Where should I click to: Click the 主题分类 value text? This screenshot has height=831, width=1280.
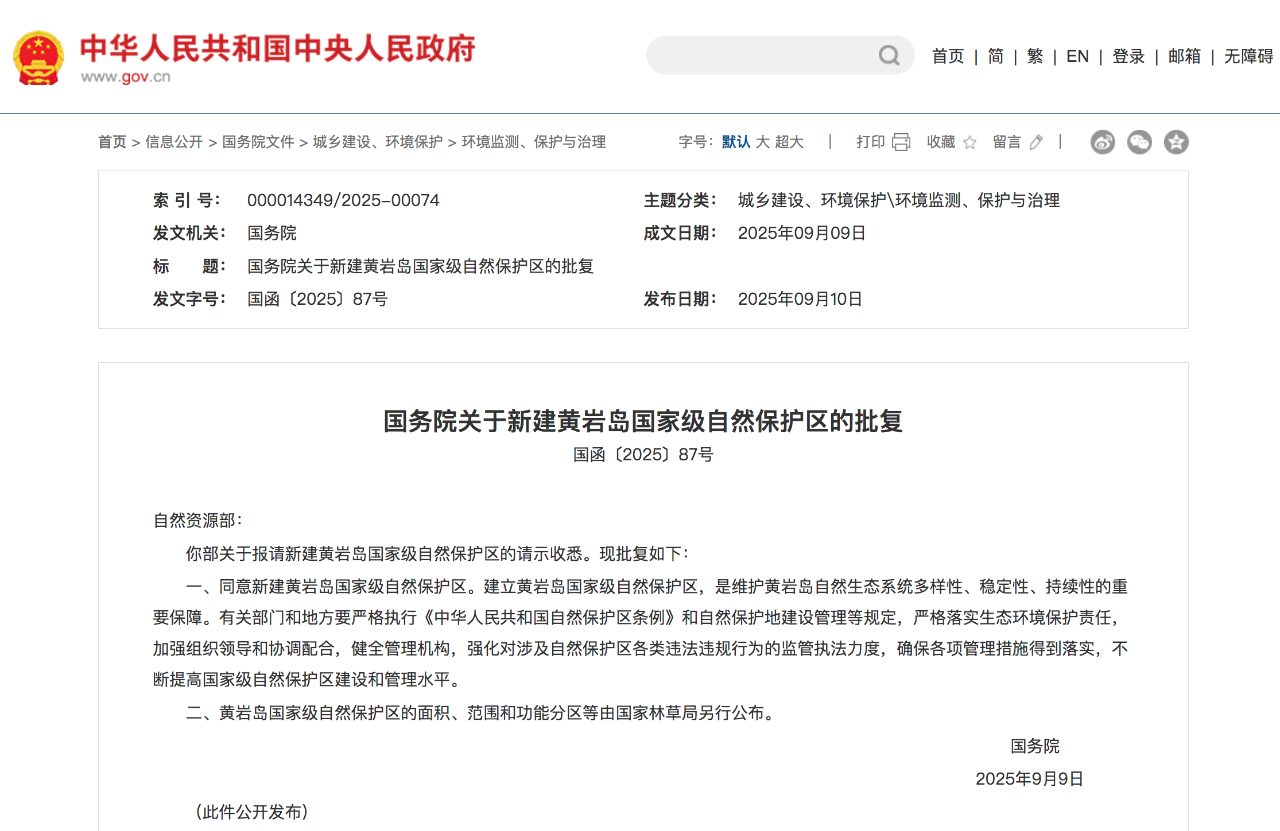coord(899,200)
